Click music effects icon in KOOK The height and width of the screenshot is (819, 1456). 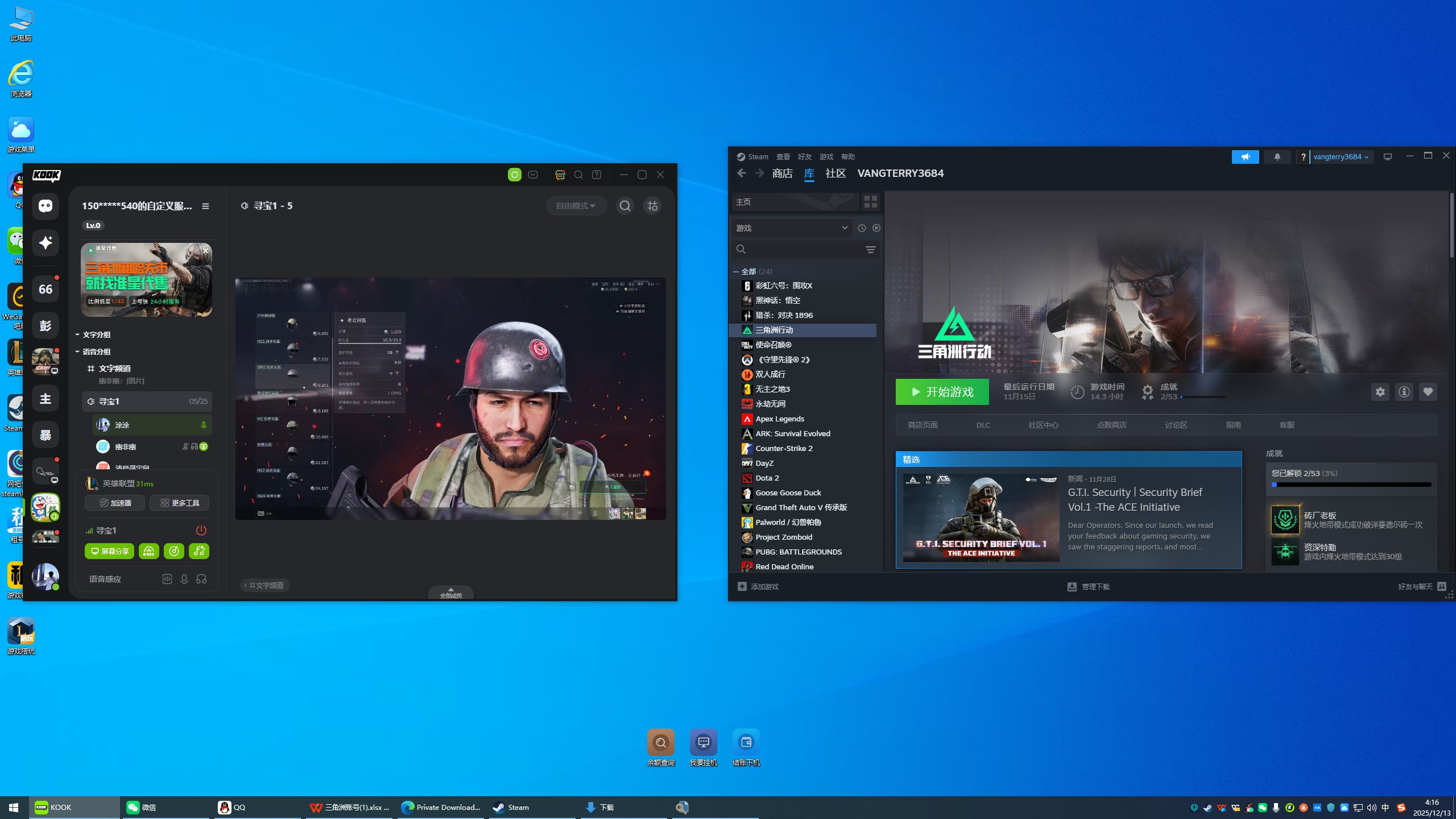(198, 551)
